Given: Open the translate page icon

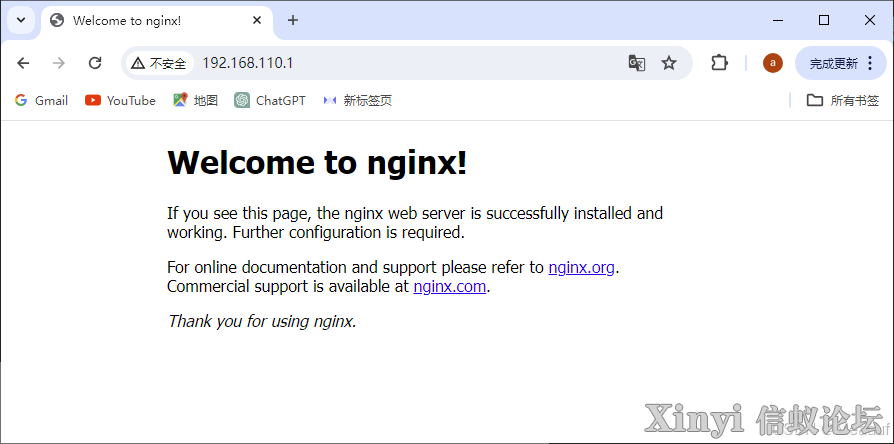Looking at the screenshot, I should [636, 63].
